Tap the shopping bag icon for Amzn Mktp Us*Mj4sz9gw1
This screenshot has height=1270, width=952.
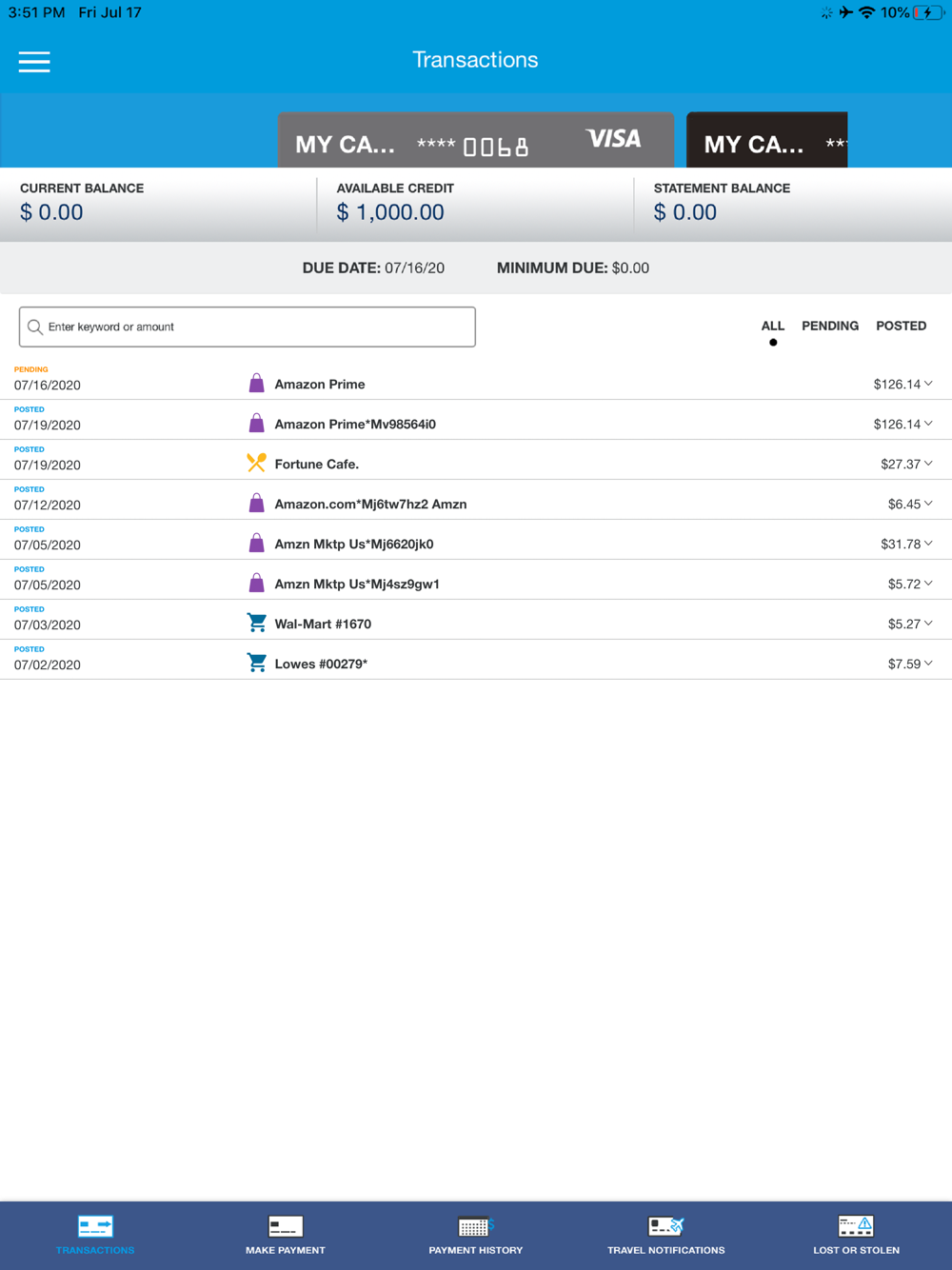256,584
